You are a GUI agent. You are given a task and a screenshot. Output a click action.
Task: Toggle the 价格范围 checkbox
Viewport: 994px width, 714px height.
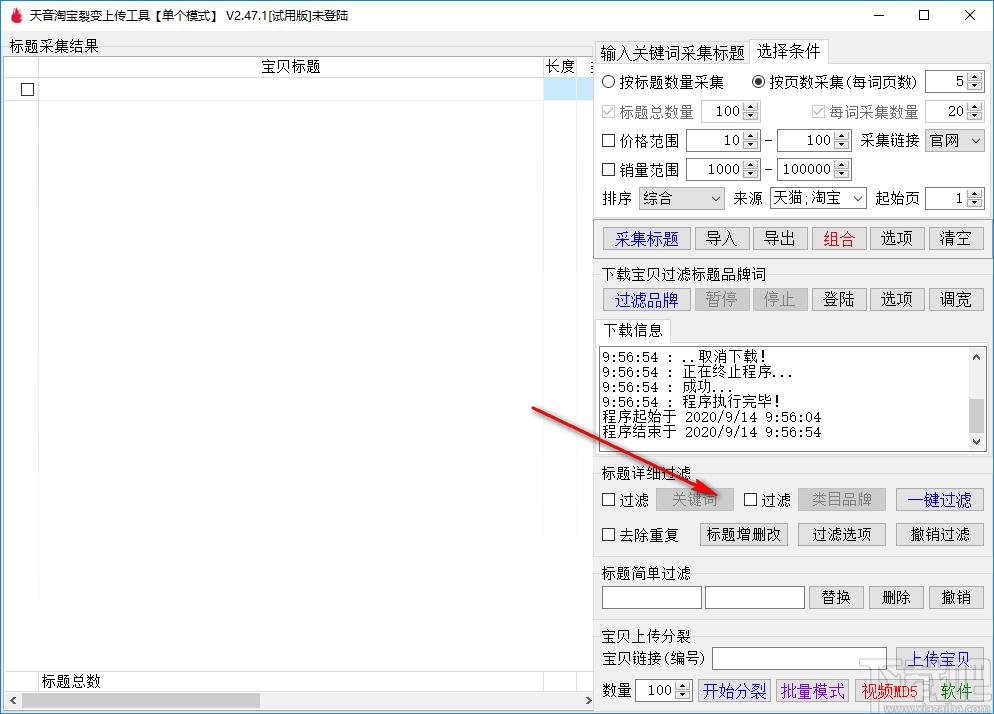pyautogui.click(x=608, y=140)
